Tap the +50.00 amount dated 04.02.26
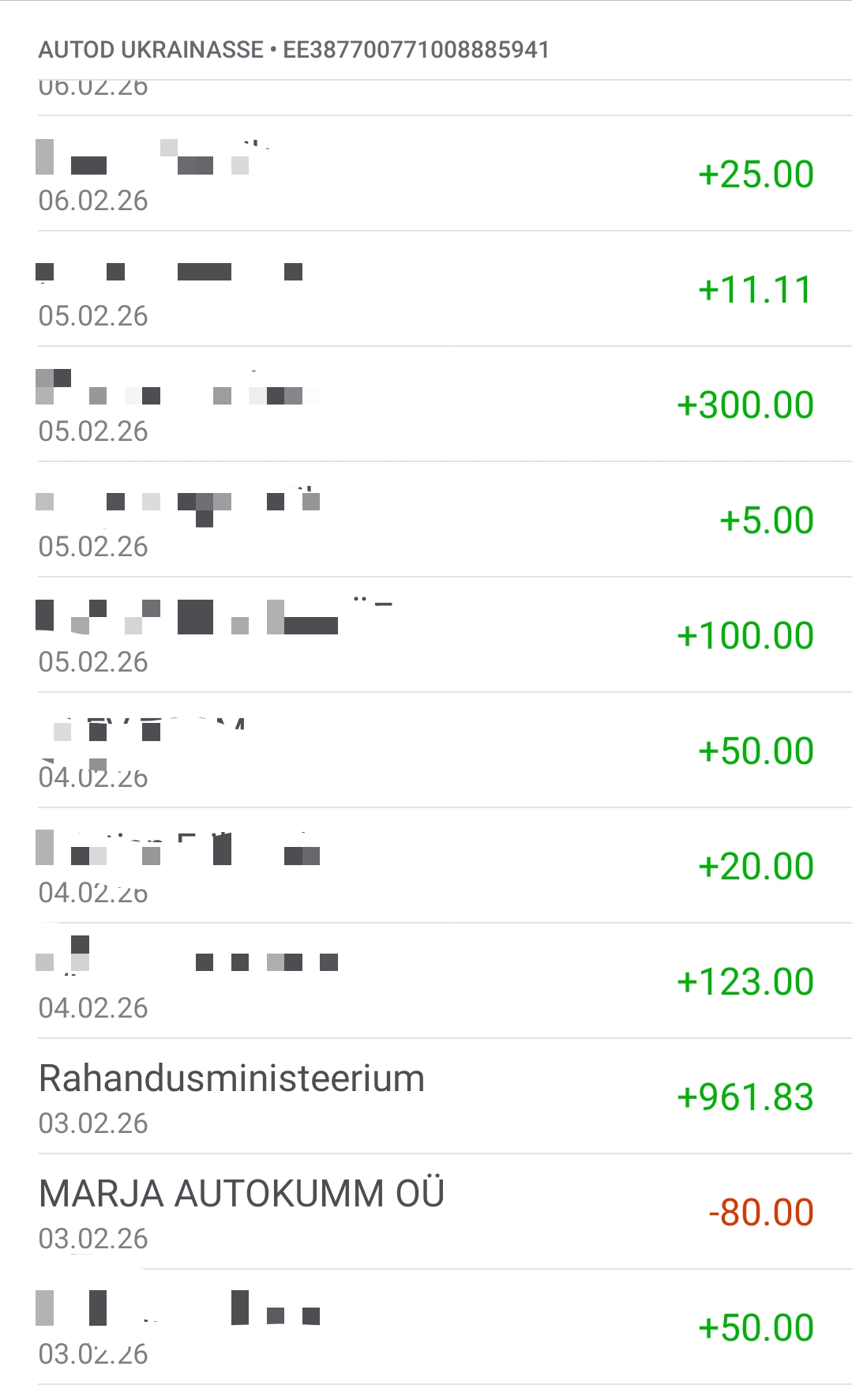Viewport: 852px width, 1400px height. click(x=756, y=751)
